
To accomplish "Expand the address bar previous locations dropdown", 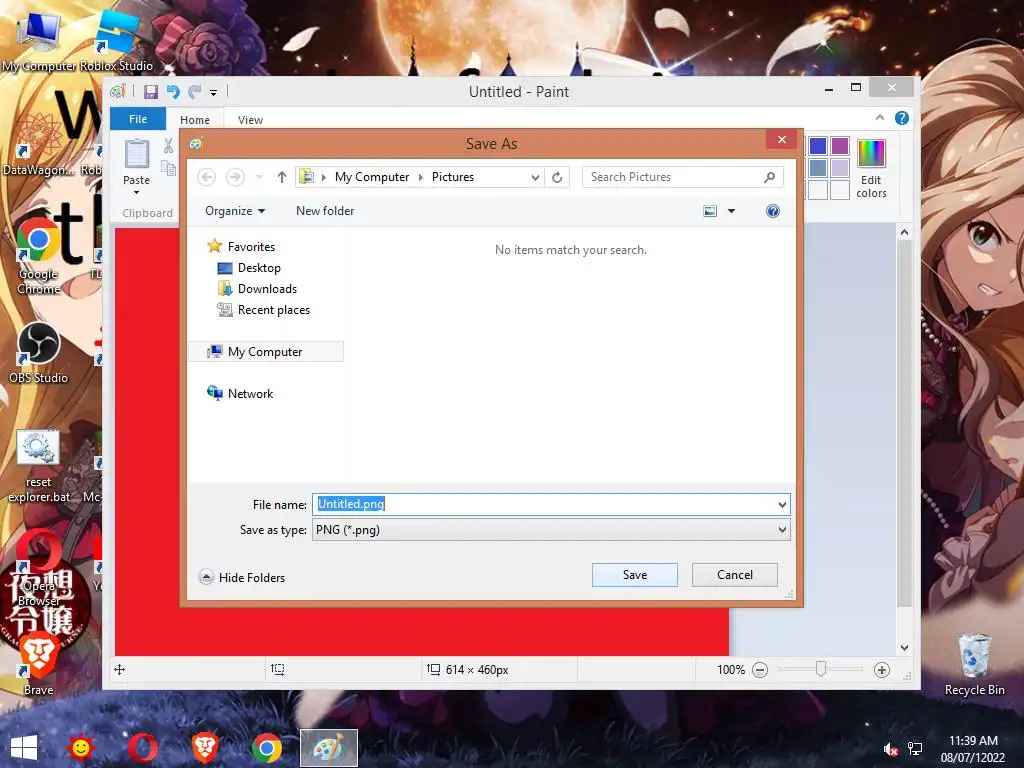I will 535,177.
